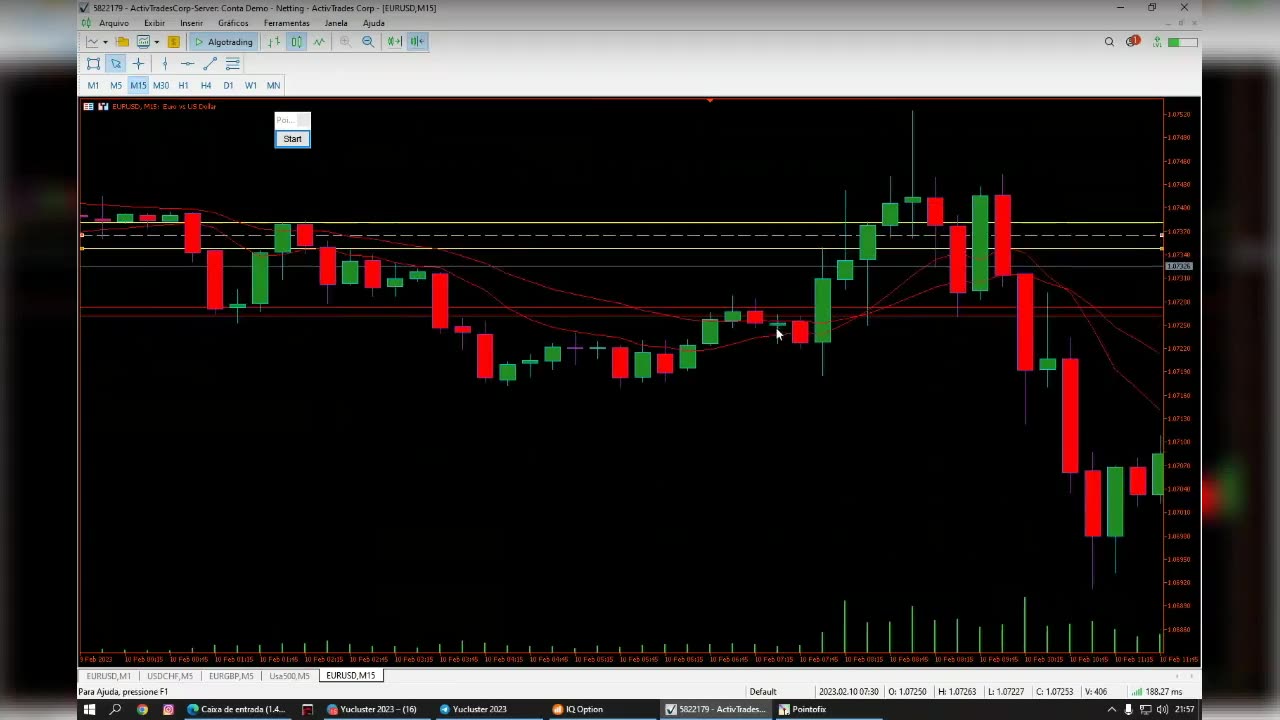Click the taskbar volume speaker icon
The image size is (1280, 720).
point(1162,709)
